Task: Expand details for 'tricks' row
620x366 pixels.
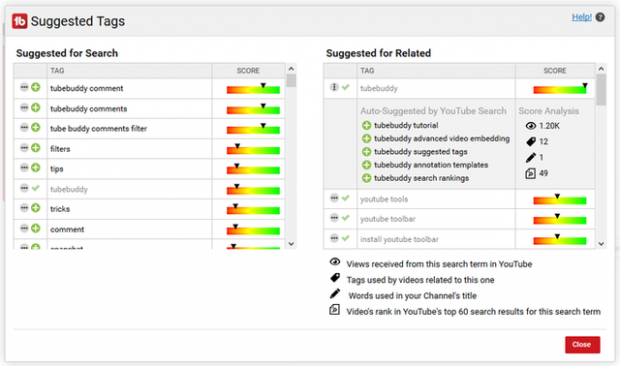Action: point(24,208)
